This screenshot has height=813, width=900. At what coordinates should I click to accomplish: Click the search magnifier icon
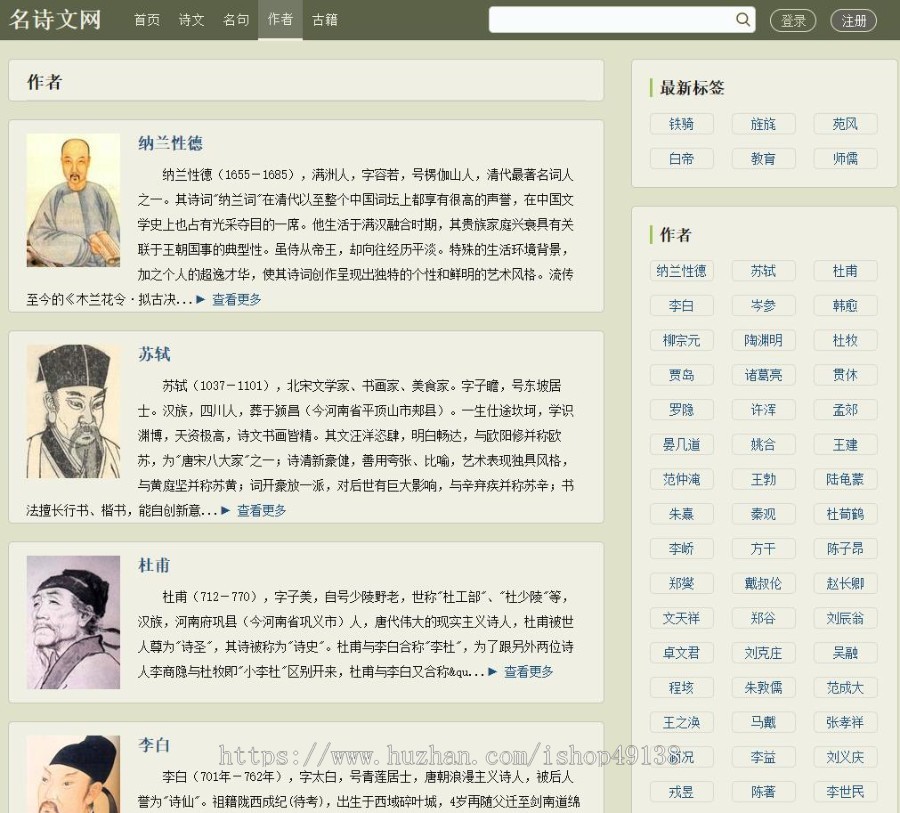(x=743, y=20)
